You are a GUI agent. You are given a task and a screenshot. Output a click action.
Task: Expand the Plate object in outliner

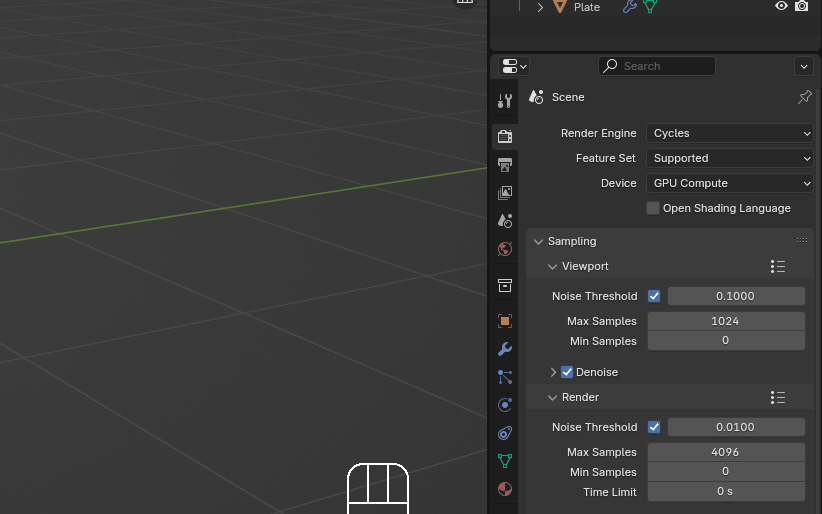(540, 7)
